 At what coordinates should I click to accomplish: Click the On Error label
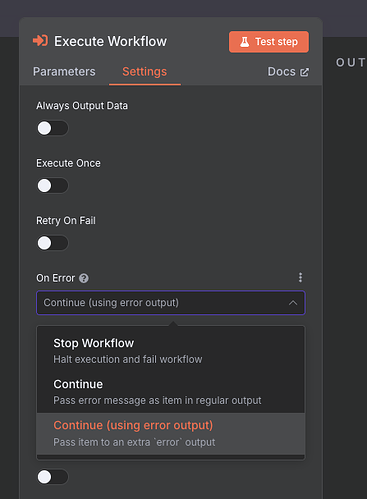[x=56, y=278]
